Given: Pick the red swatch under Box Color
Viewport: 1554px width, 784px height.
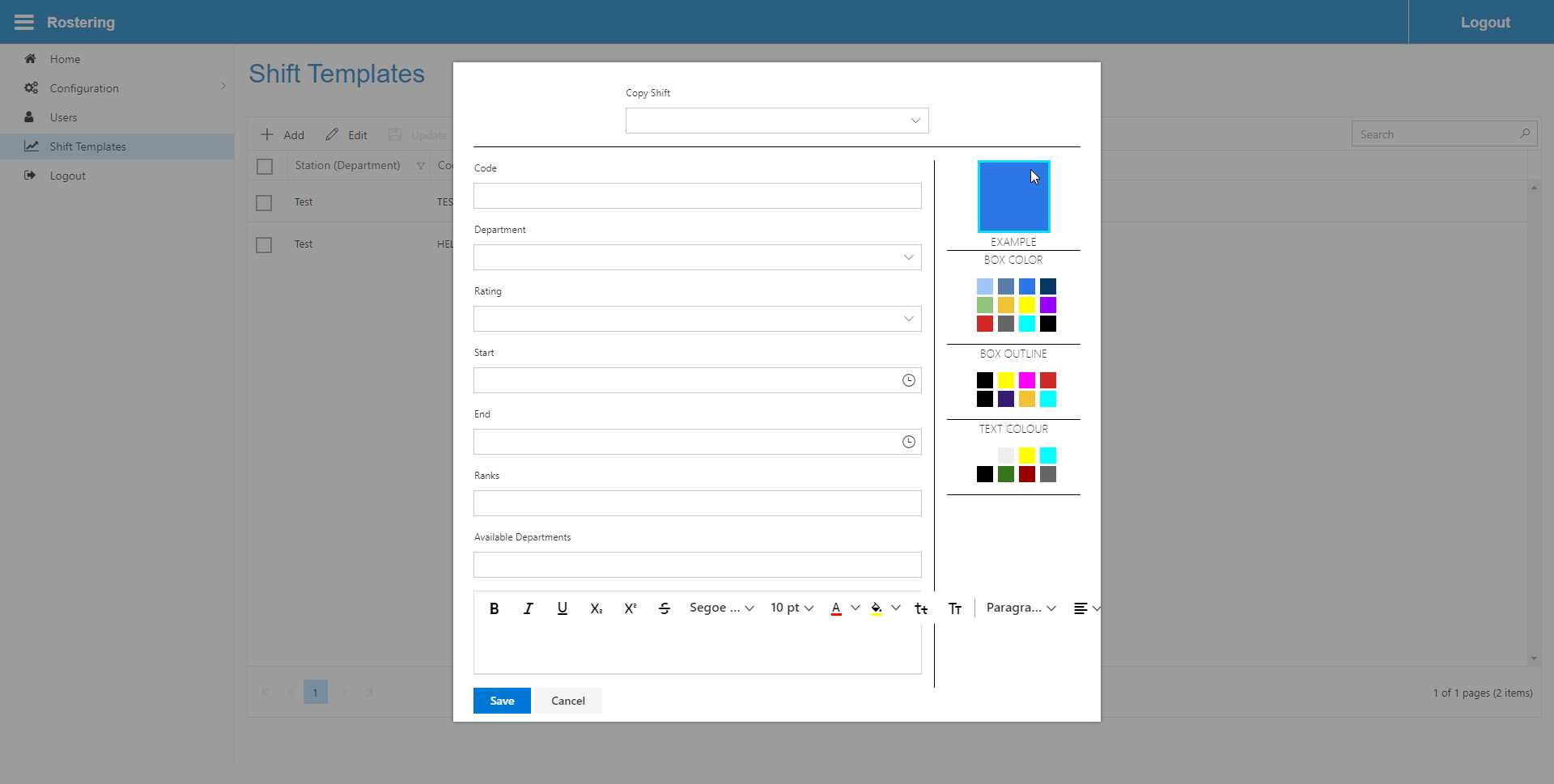Looking at the screenshot, I should click(x=984, y=324).
